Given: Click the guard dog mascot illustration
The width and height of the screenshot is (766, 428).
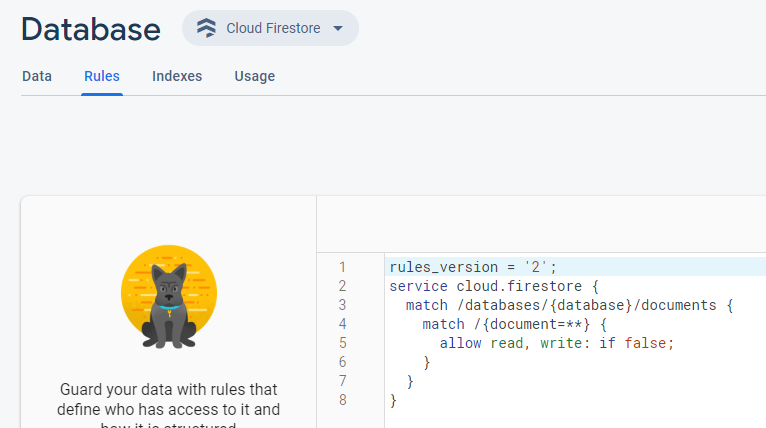Looking at the screenshot, I should pos(168,297).
